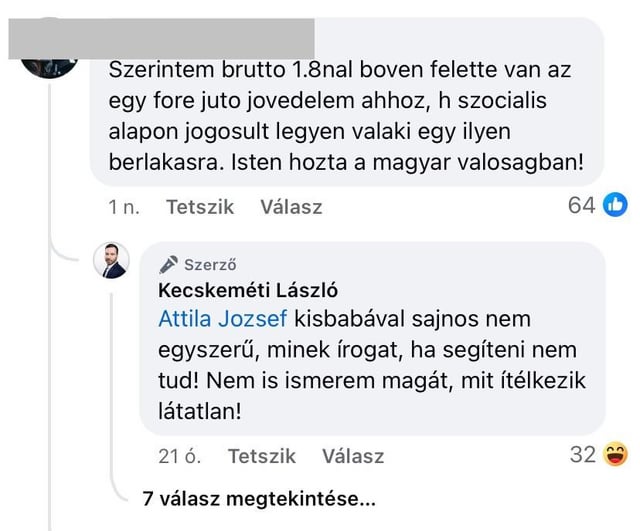Open Kecskeméti László's name link
The width and height of the screenshot is (640, 531).
click(248, 291)
